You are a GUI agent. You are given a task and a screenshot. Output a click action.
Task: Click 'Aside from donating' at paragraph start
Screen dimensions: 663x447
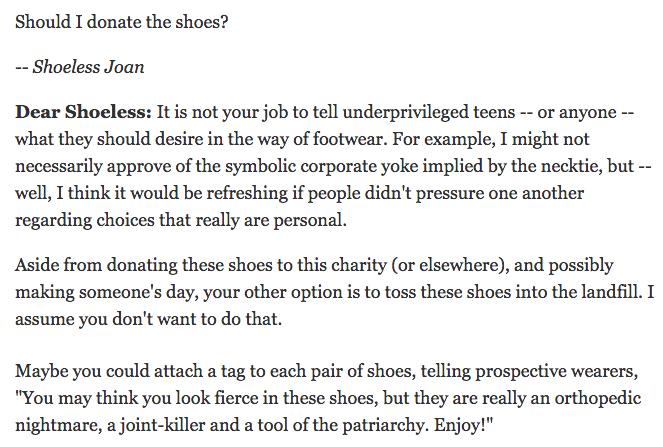96,266
